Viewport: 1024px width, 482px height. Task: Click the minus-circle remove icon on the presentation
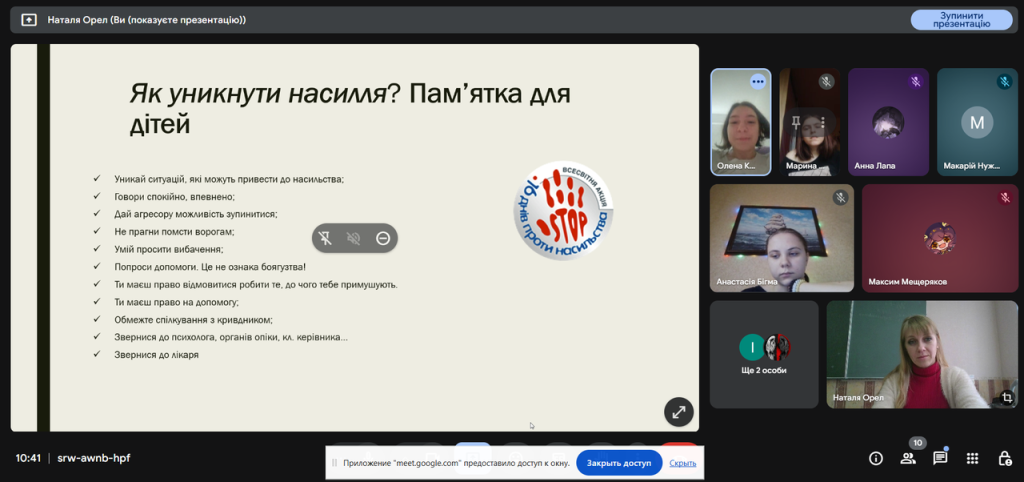(382, 238)
